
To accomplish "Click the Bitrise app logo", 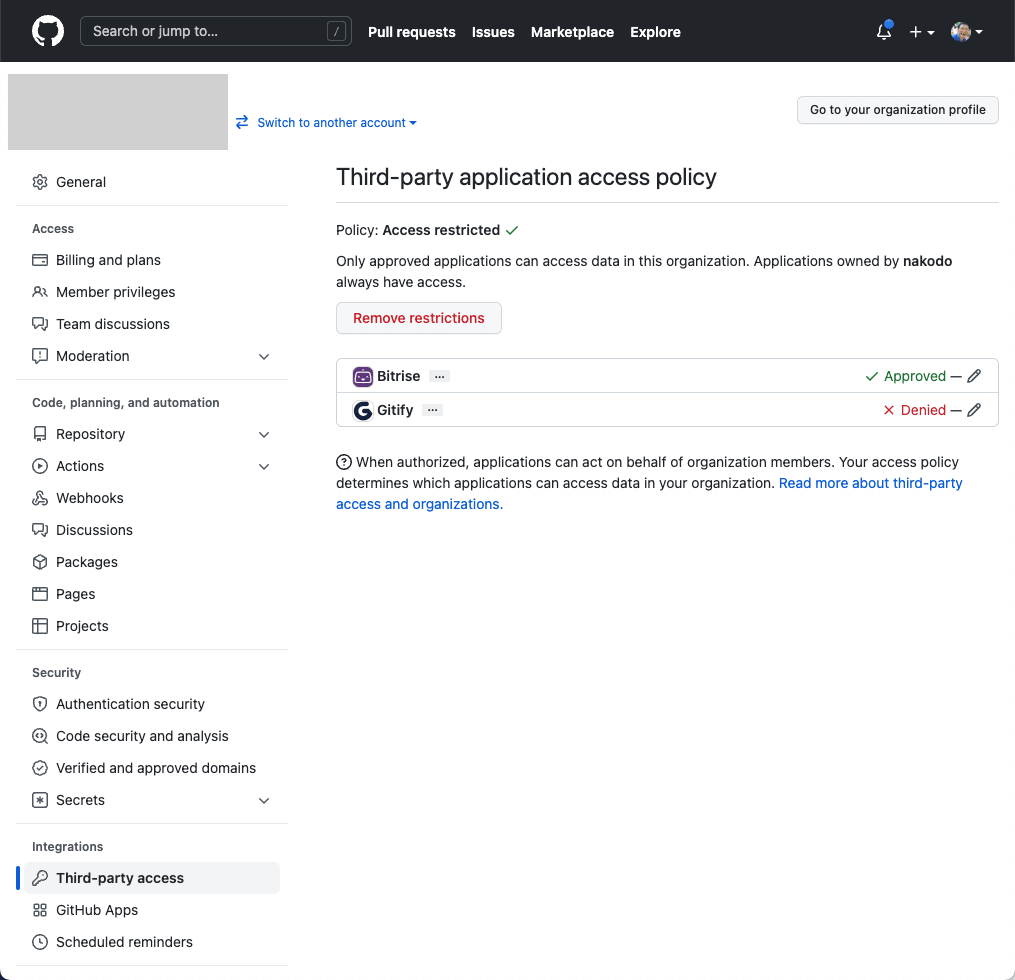I will tap(362, 376).
